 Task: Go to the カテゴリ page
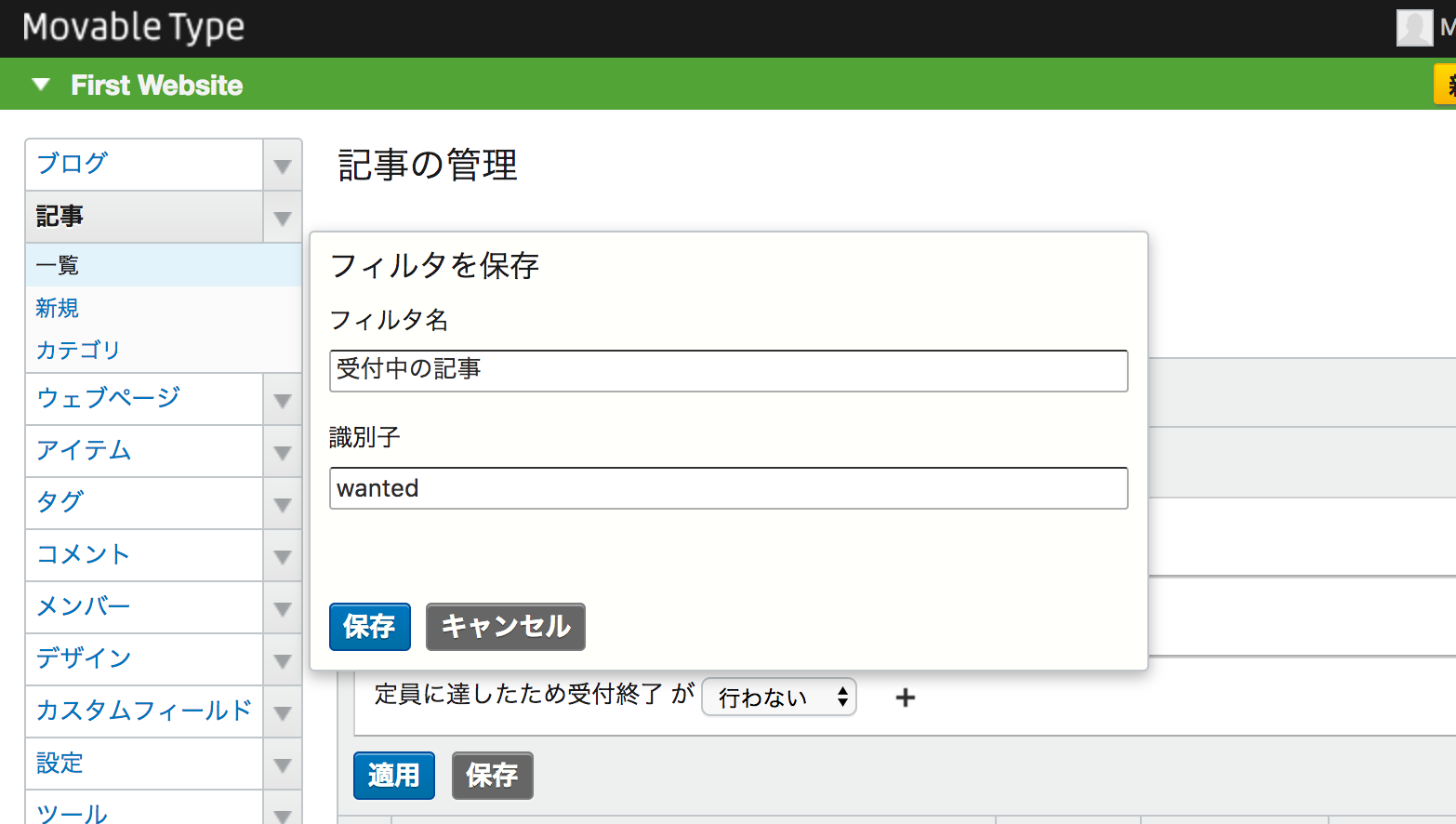pyautogui.click(x=77, y=351)
